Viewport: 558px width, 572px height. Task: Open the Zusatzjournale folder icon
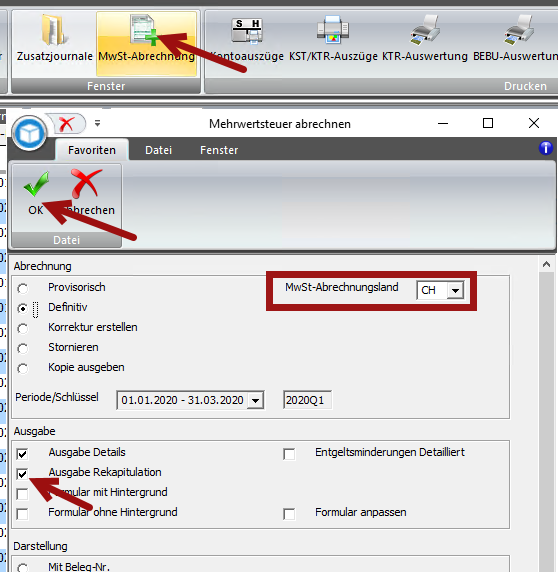point(54,30)
